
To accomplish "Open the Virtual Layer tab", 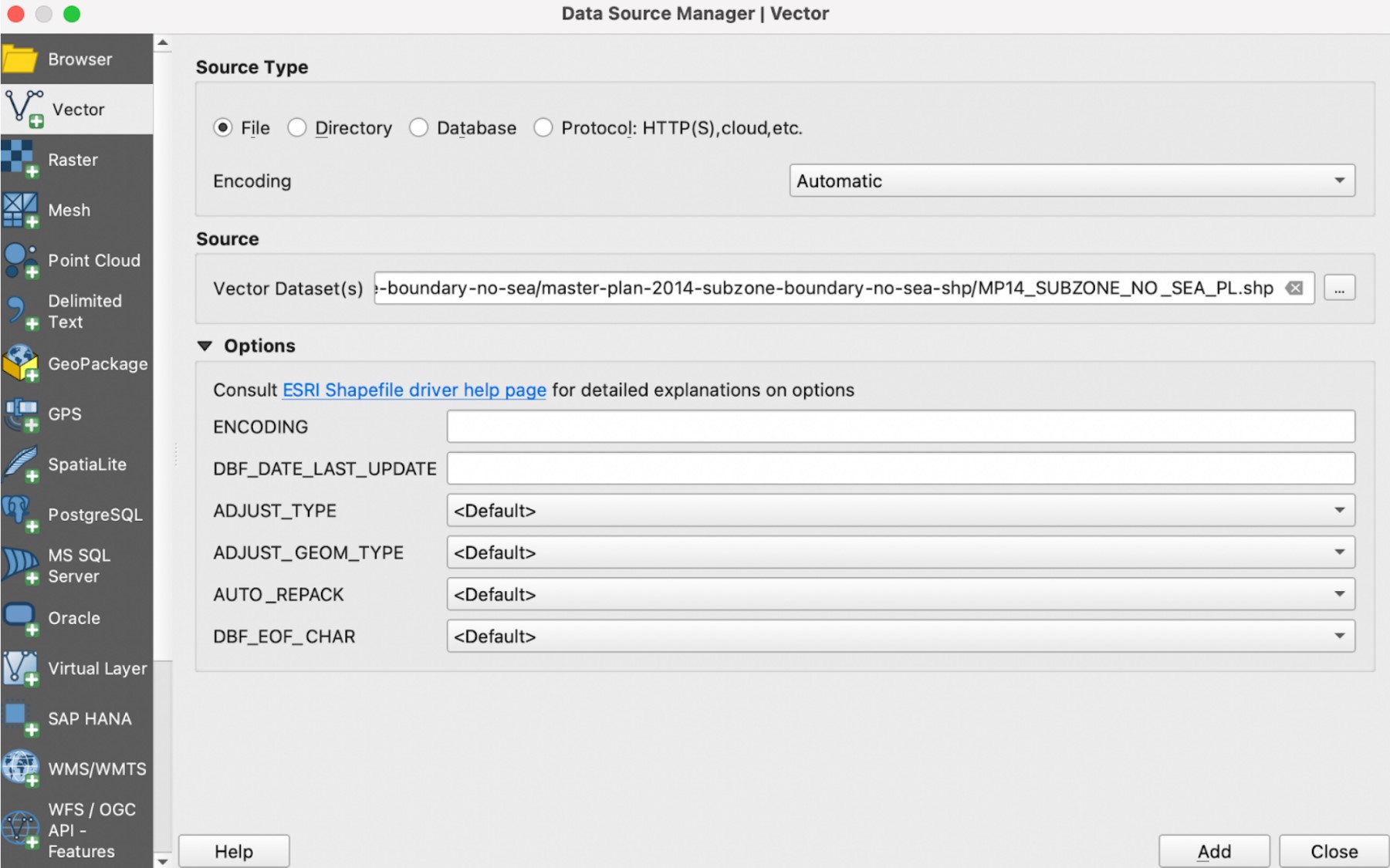I will pos(77,668).
